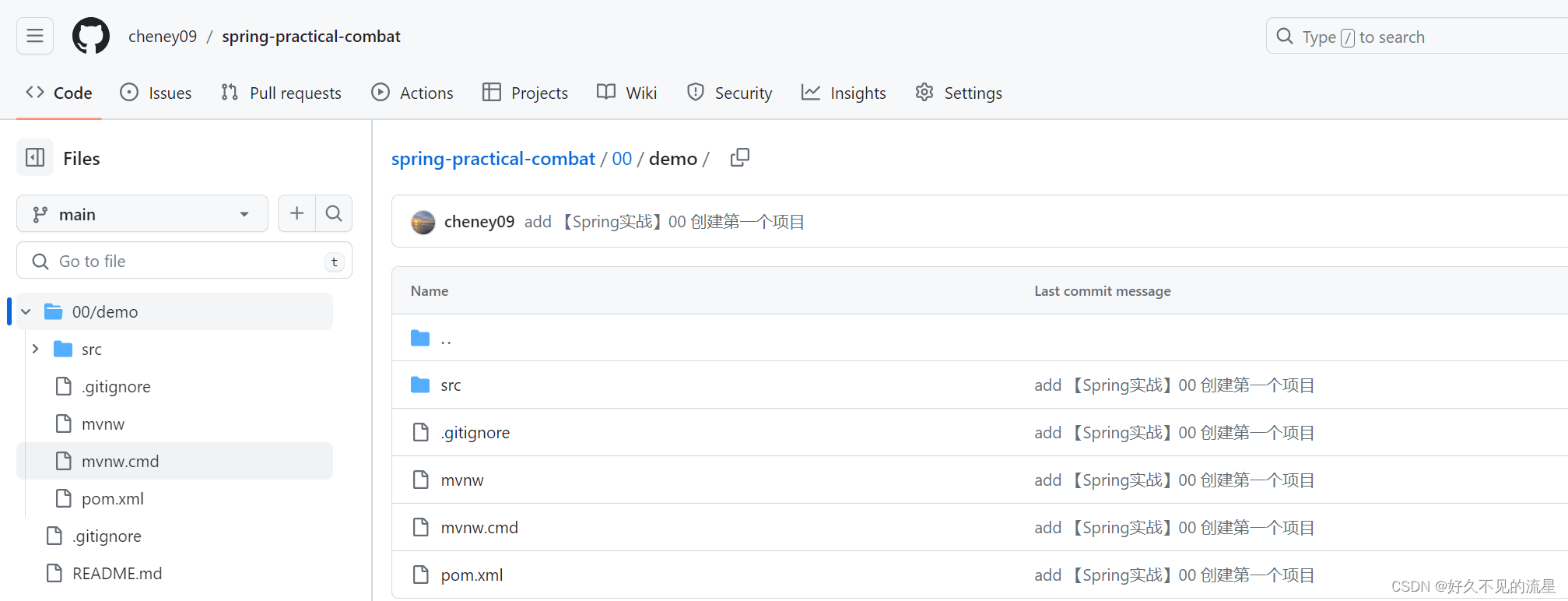This screenshot has width=1568, height=601.
Task: Open the repository Settings tab
Action: coord(959,93)
